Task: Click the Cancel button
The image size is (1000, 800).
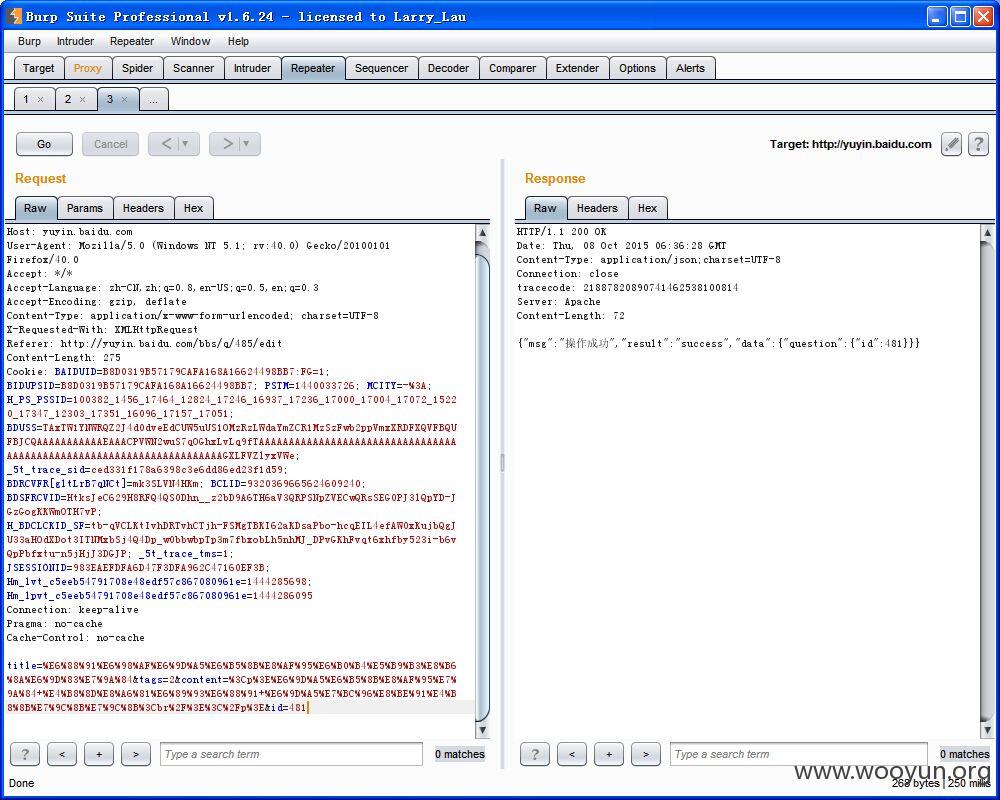Action: [x=110, y=144]
